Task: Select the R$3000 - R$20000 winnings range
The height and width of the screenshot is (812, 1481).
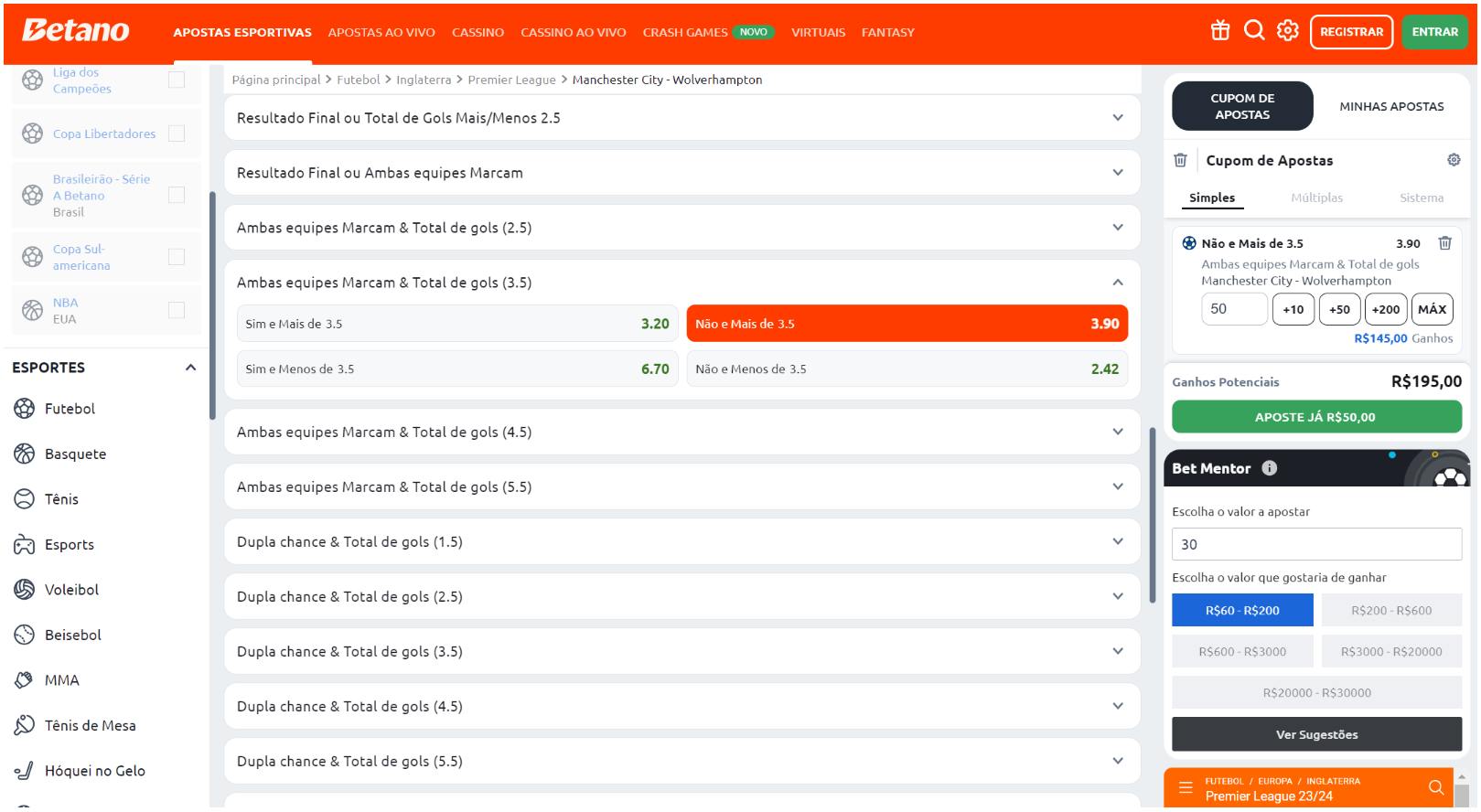Action: 1391,651
